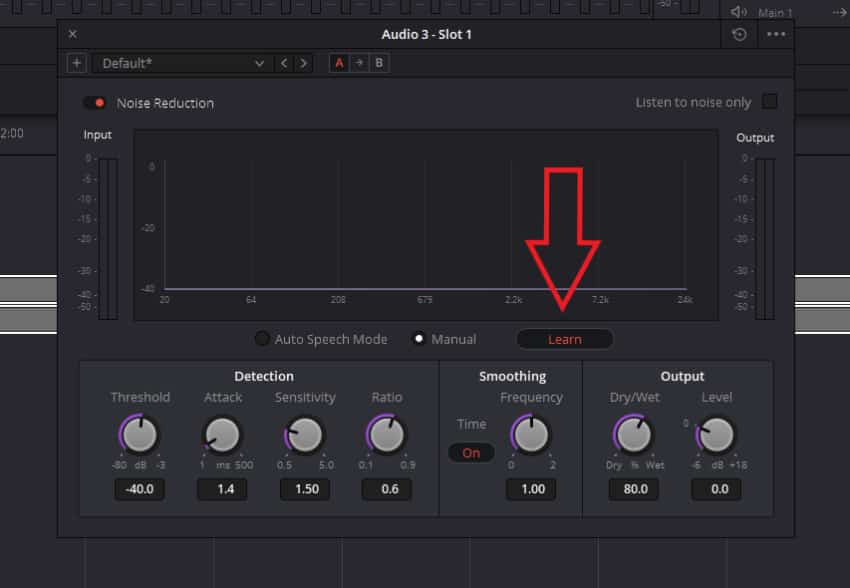Copy A to B using arrow icon
Viewport: 850px width, 588px height.
[359, 63]
